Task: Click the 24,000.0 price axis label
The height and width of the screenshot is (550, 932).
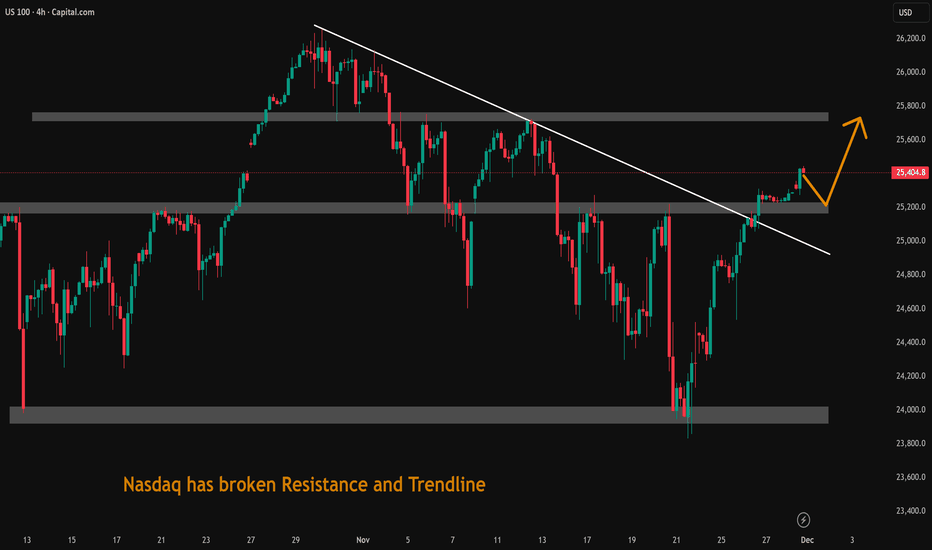Action: point(908,410)
